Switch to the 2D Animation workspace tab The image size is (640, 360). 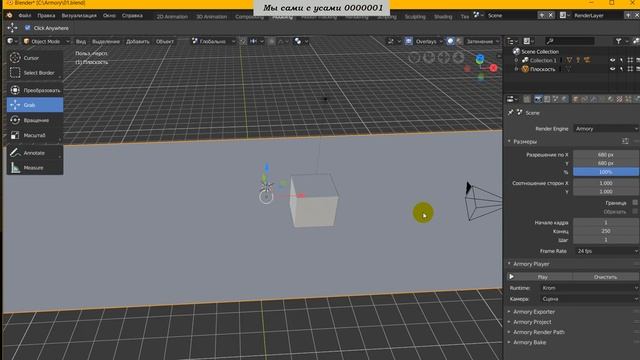[x=172, y=17]
